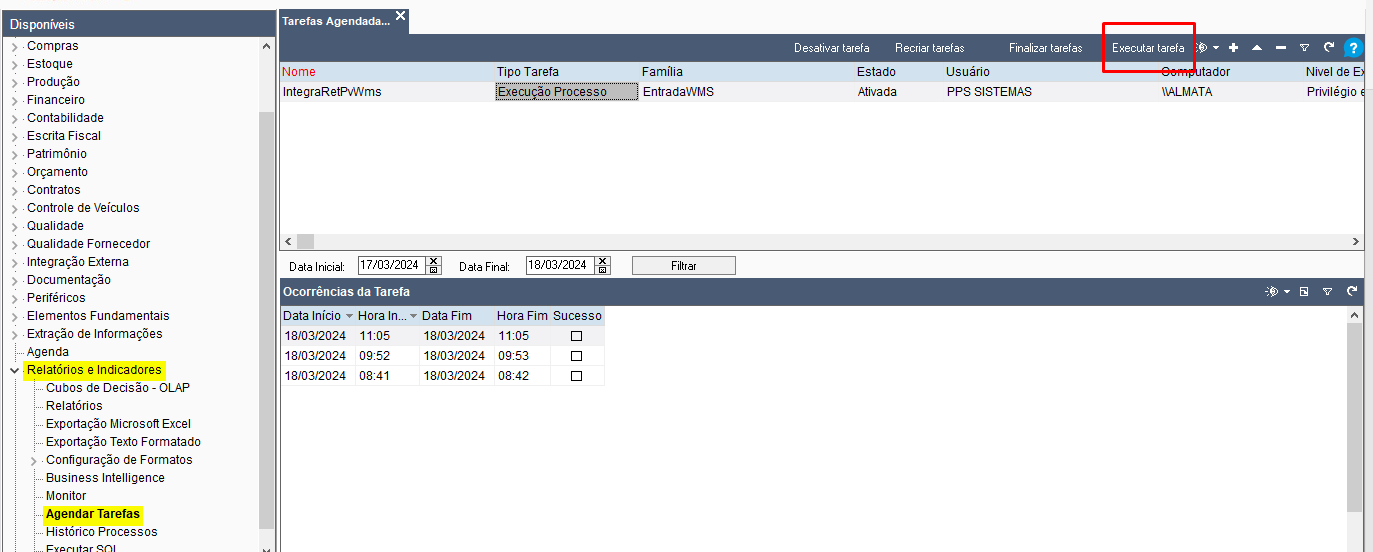Click the gear icon in the tasks toolbar

tap(1203, 47)
